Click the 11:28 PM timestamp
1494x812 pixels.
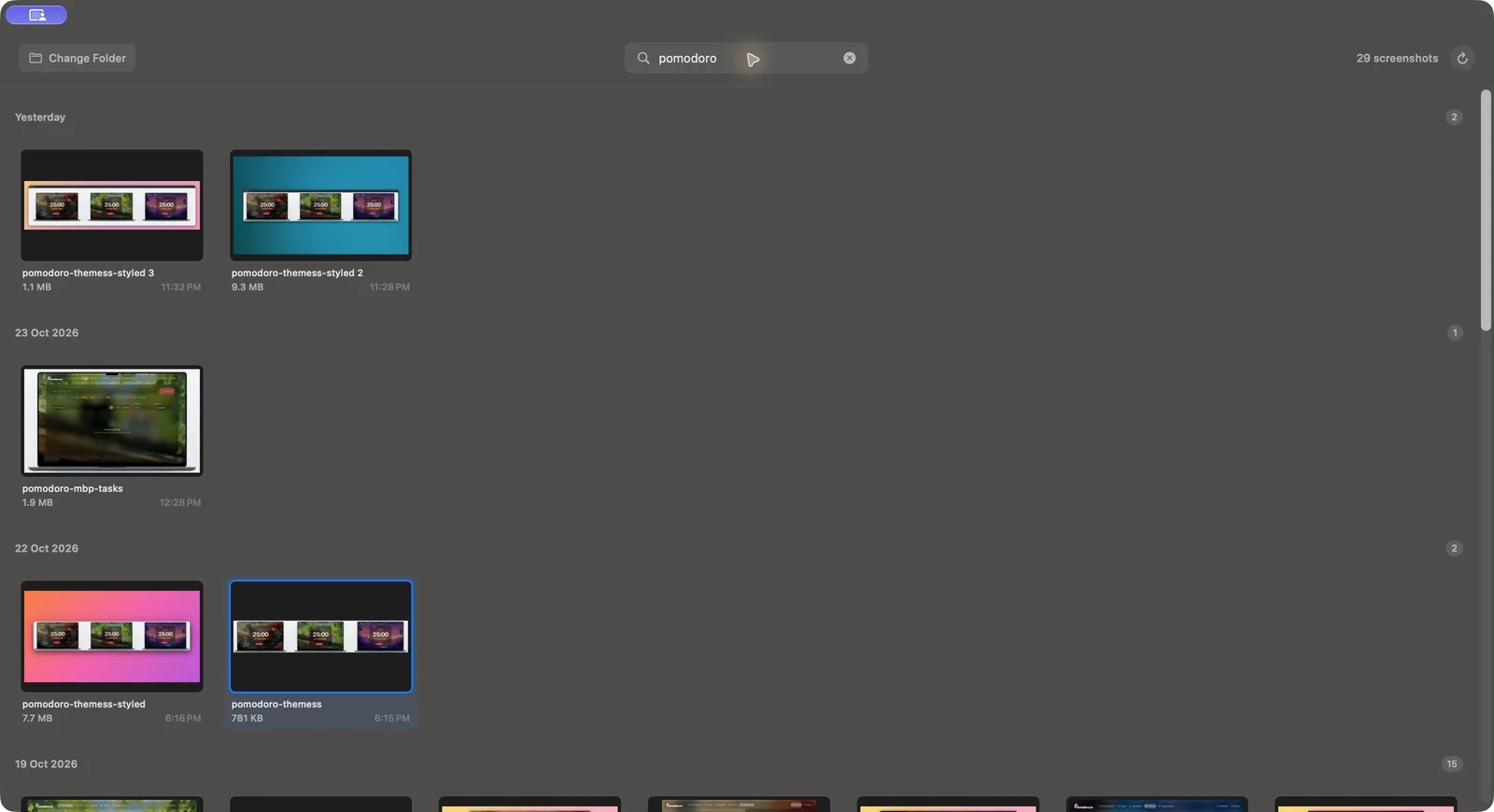[389, 287]
